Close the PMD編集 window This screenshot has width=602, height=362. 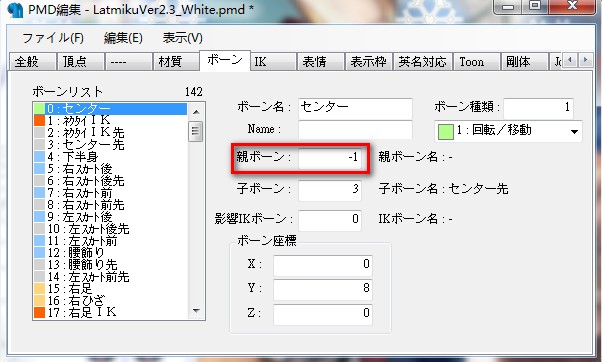(x=572, y=7)
